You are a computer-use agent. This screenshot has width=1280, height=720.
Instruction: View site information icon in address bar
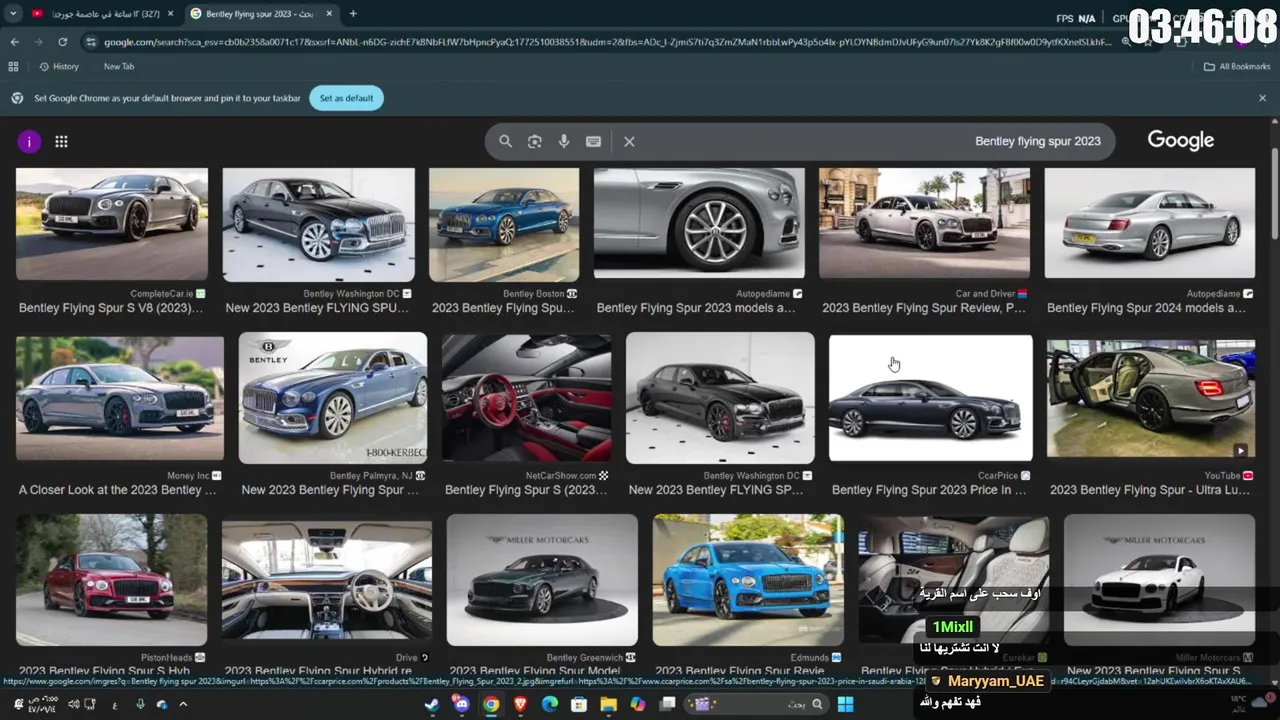(91, 42)
